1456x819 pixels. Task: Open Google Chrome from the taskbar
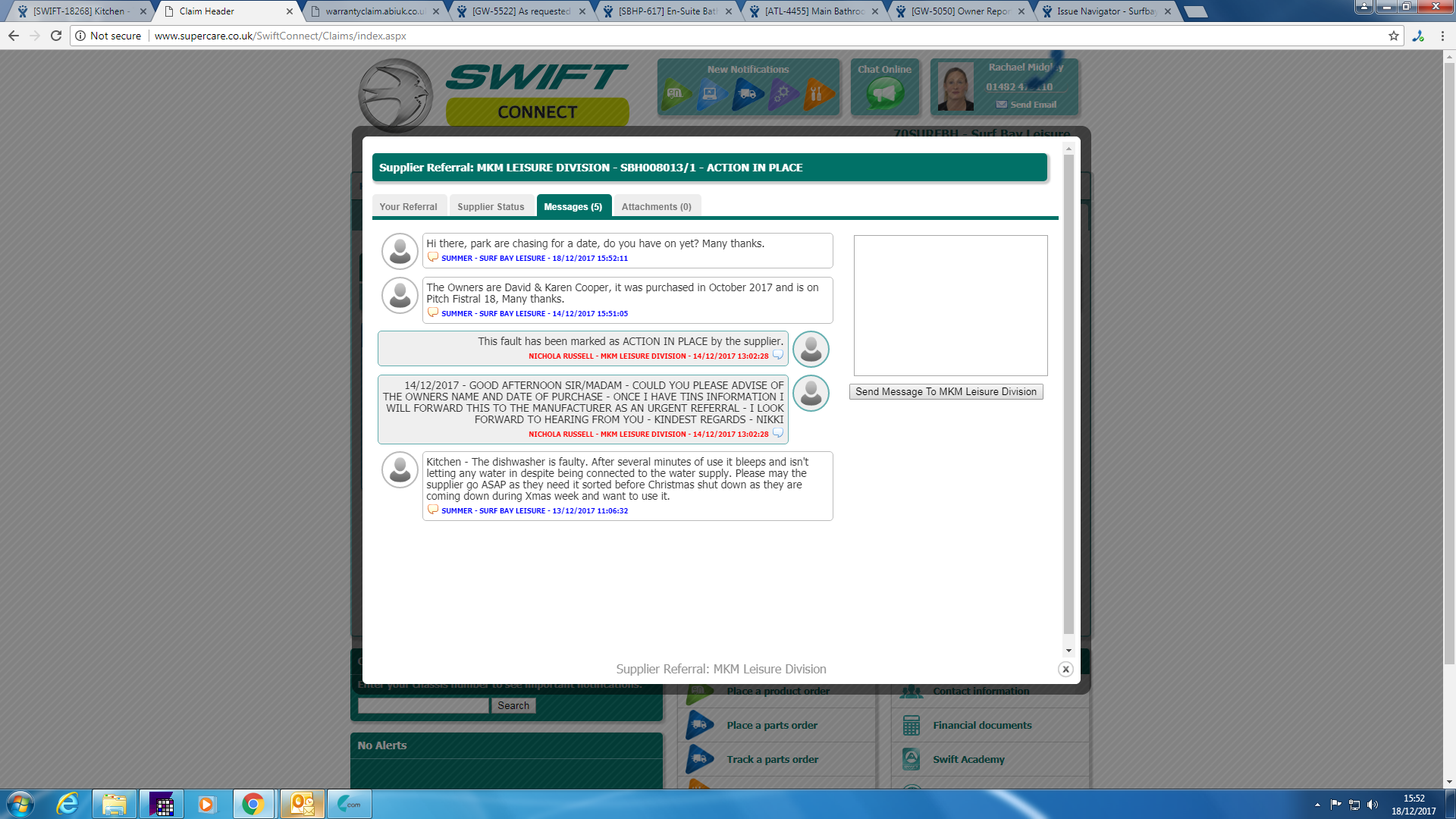point(253,804)
